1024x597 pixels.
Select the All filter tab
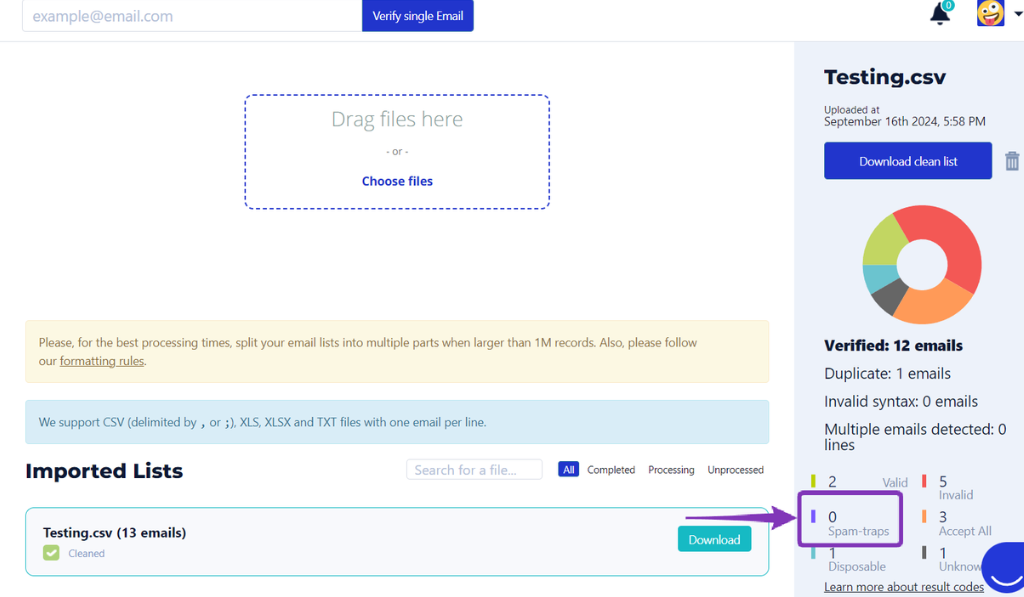click(x=568, y=470)
